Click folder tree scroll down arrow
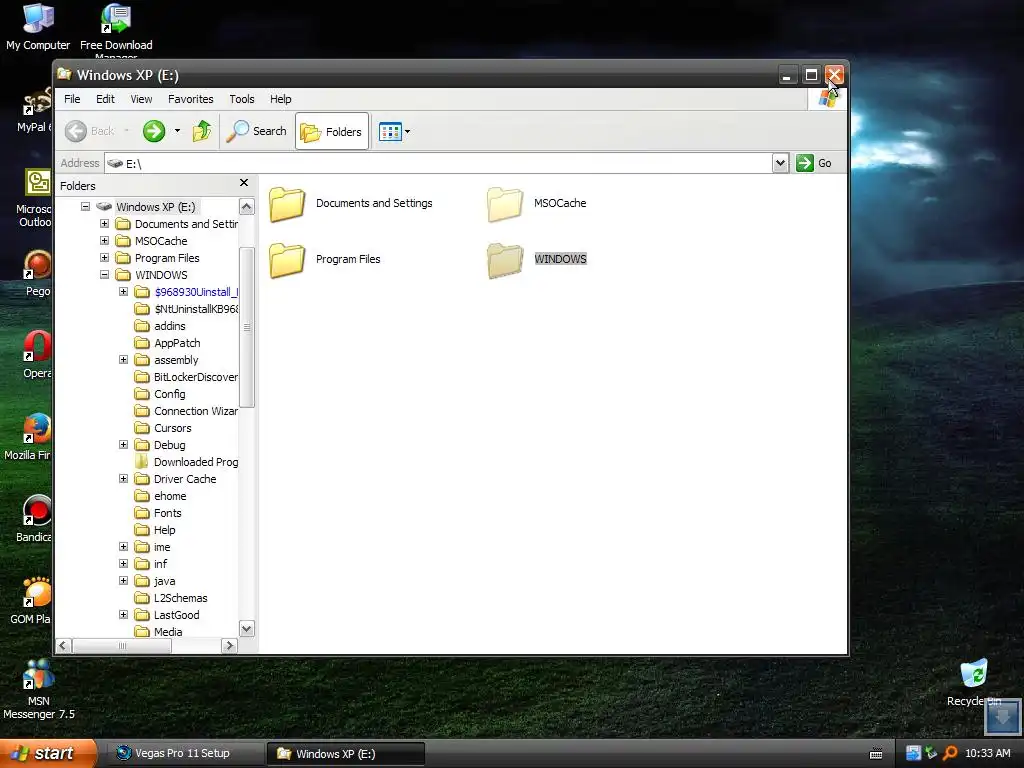Image resolution: width=1024 pixels, height=768 pixels. coord(247,629)
